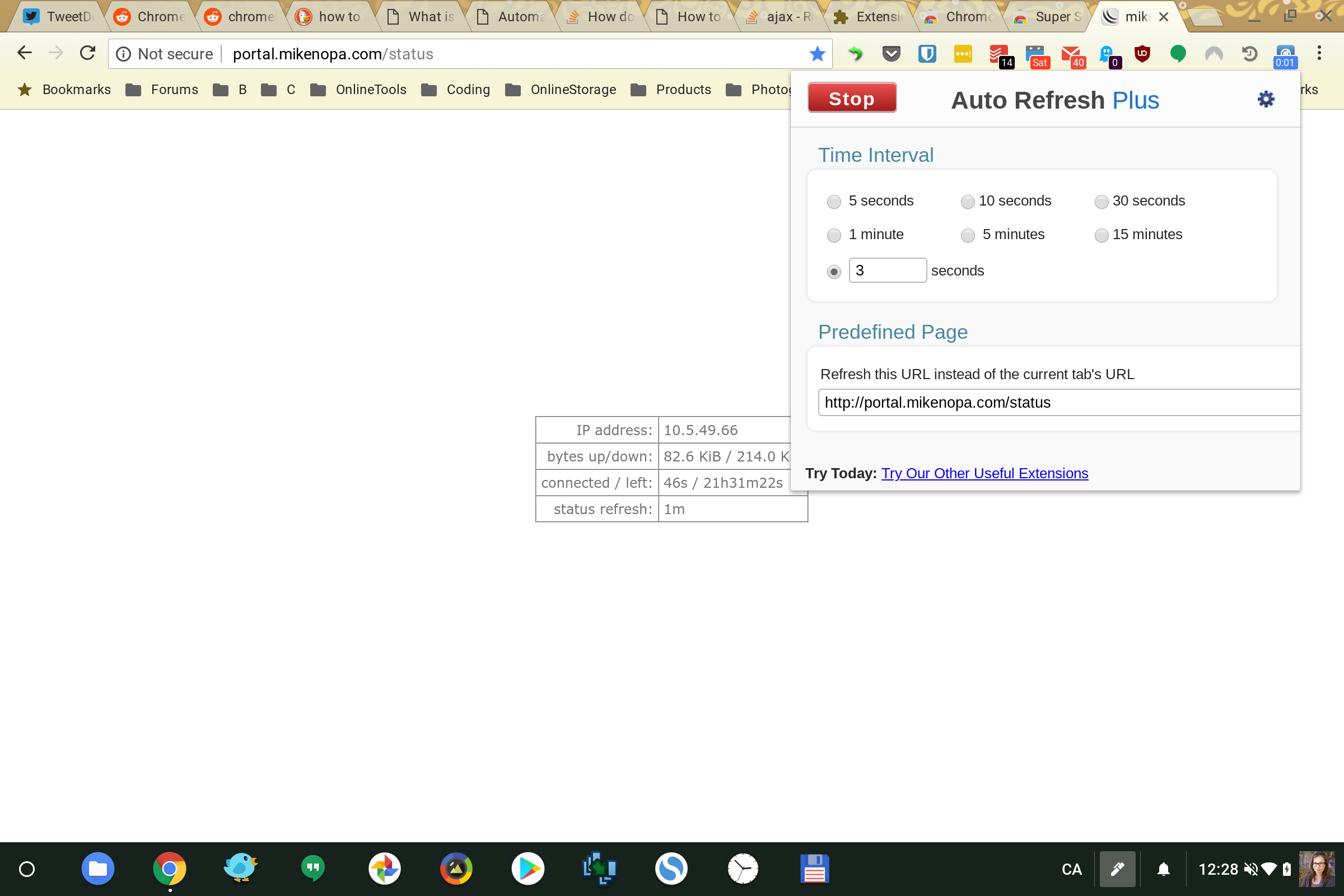The image size is (1344, 896).
Task: Click the Pocket extension icon
Action: [891, 54]
